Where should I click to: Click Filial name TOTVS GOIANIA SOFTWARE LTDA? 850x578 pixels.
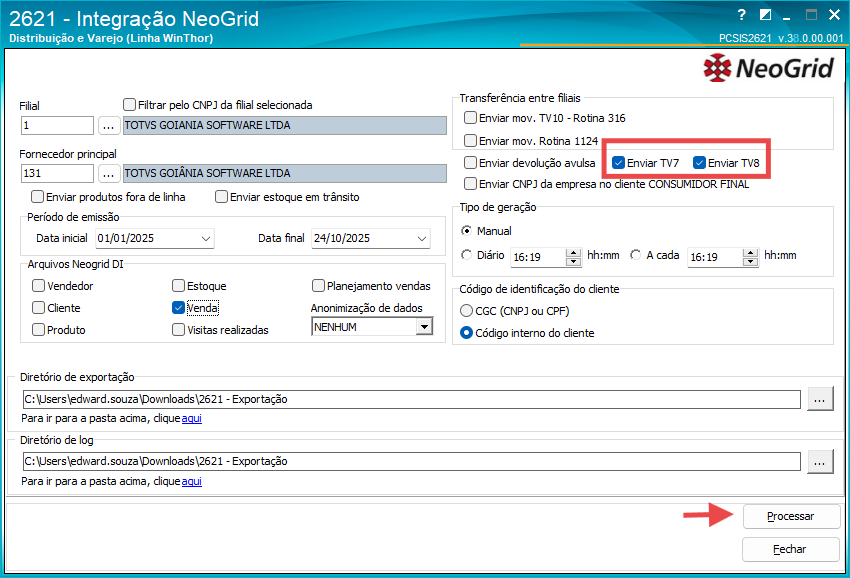pyautogui.click(x=285, y=125)
